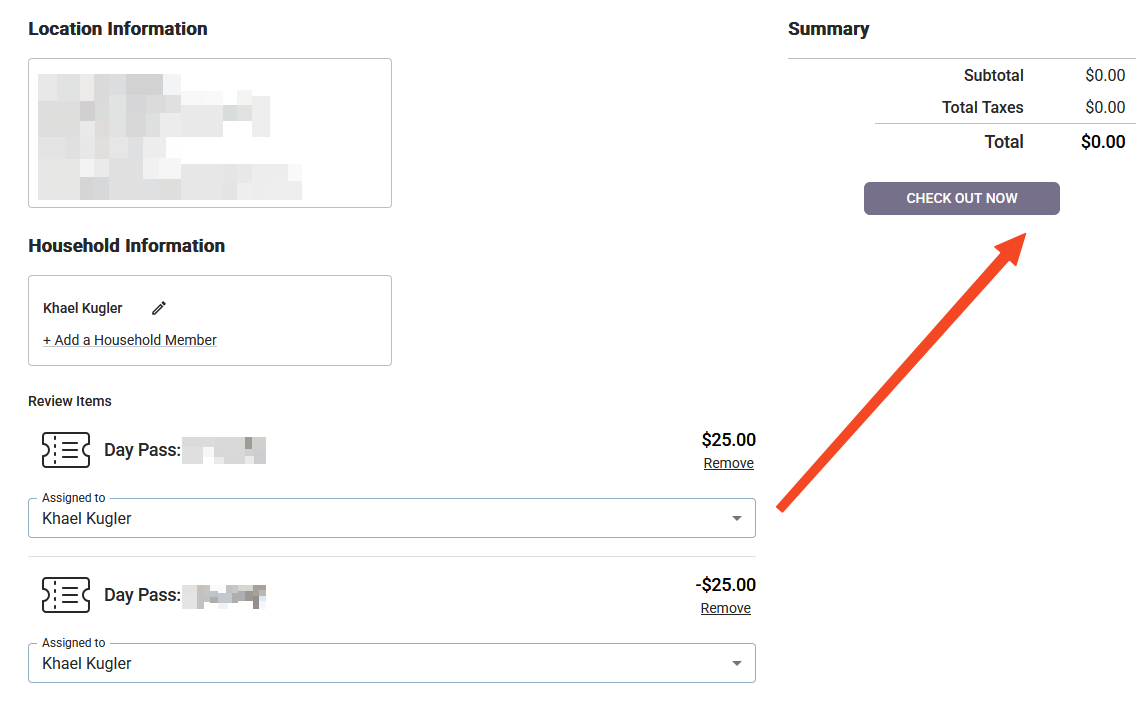
Task: Remove the -$25.00 Day Pass item
Action: click(x=725, y=608)
